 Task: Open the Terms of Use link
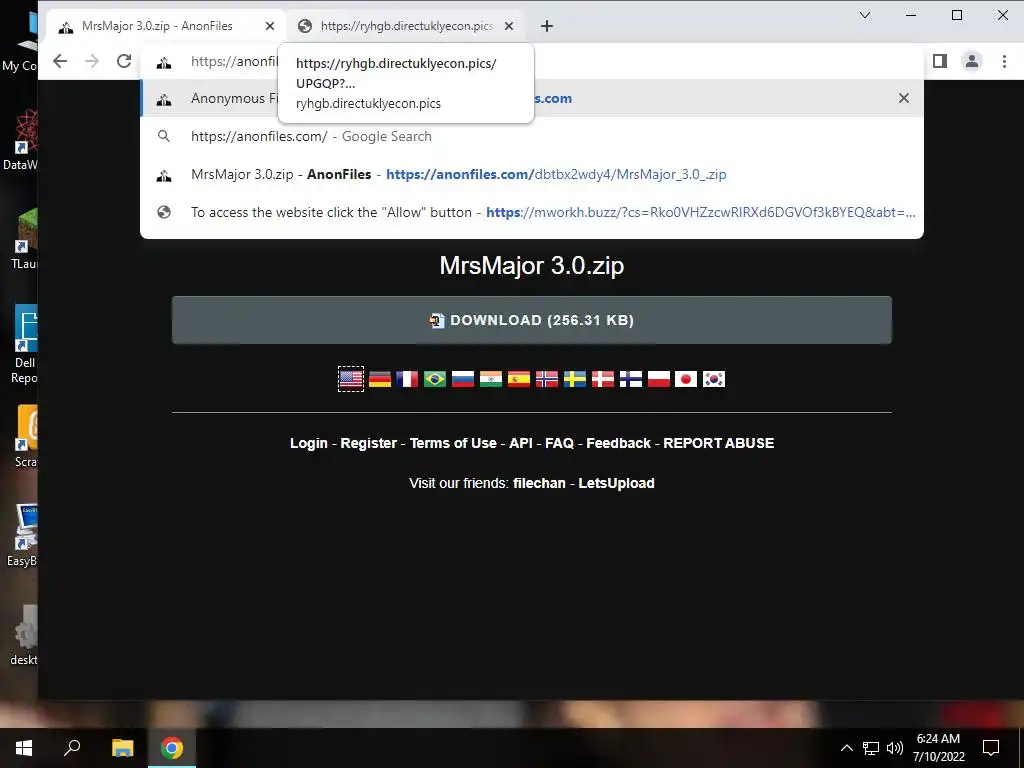[453, 443]
